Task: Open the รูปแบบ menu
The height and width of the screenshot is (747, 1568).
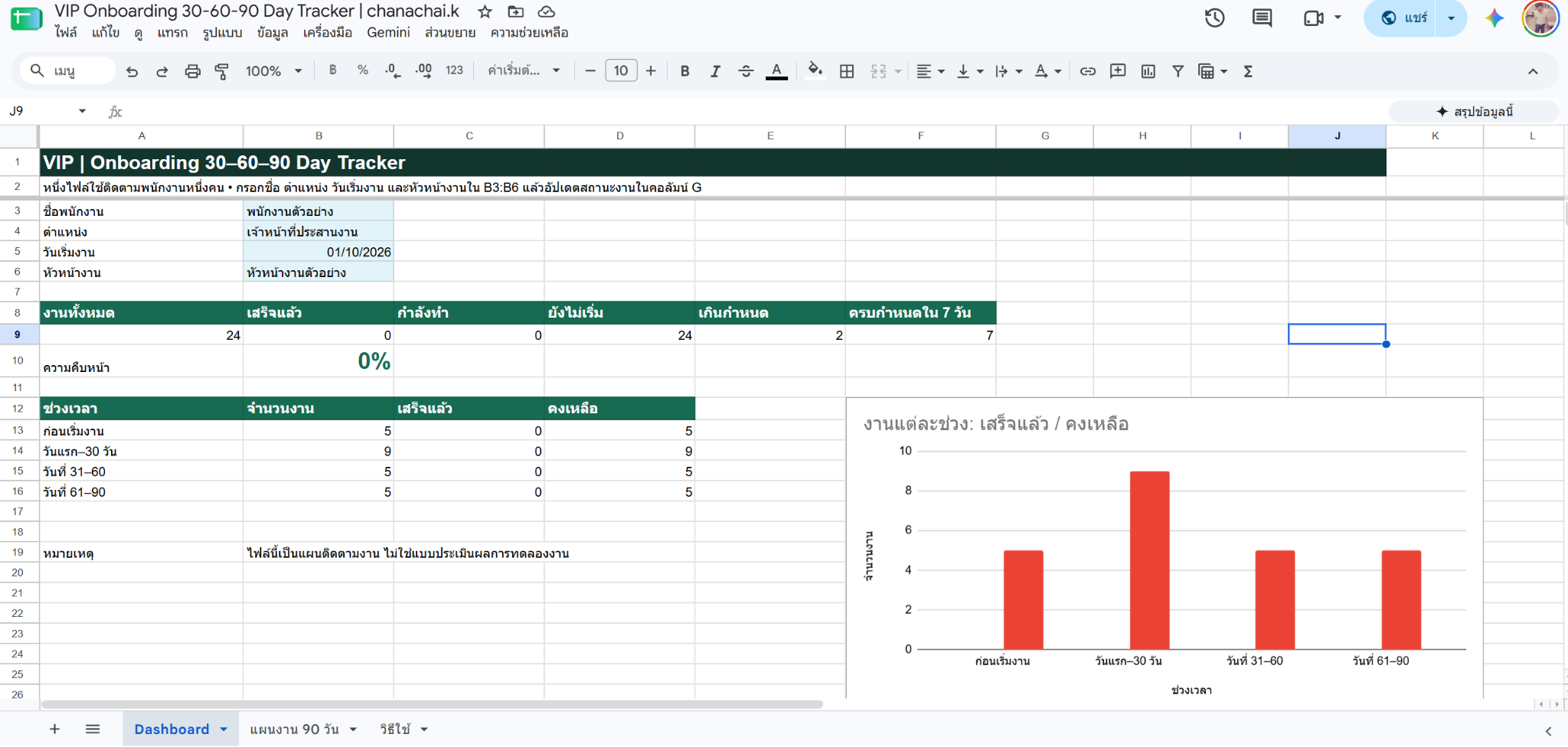Action: coord(222,32)
